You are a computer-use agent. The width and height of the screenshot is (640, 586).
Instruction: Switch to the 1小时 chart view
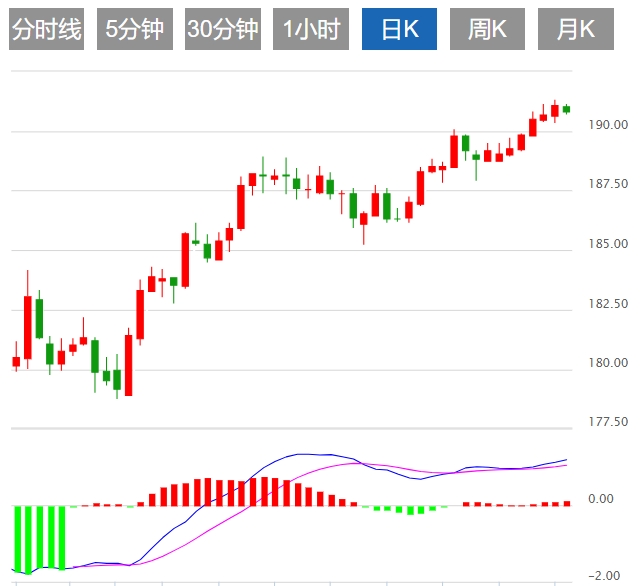click(x=310, y=29)
